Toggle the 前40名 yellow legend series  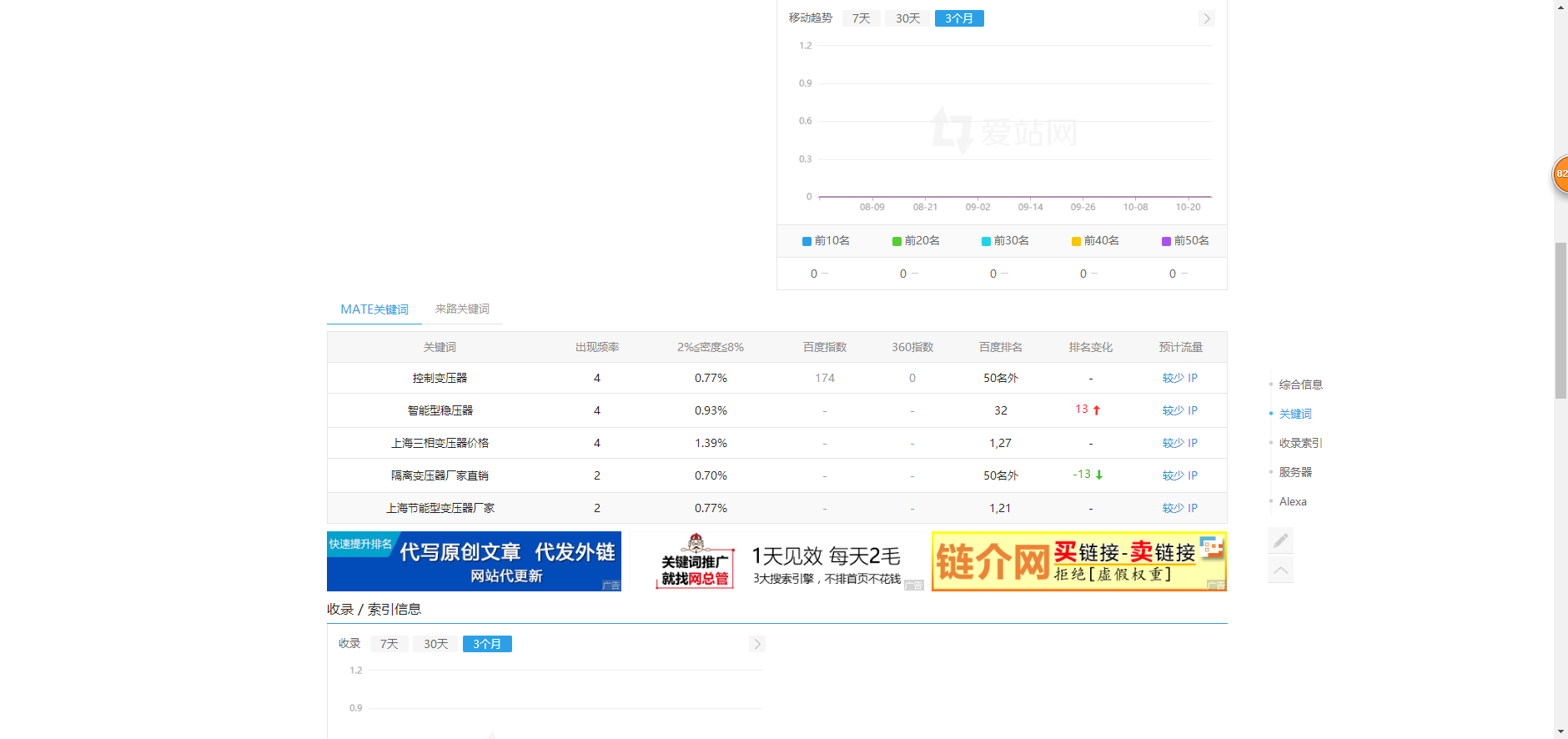coord(1095,241)
